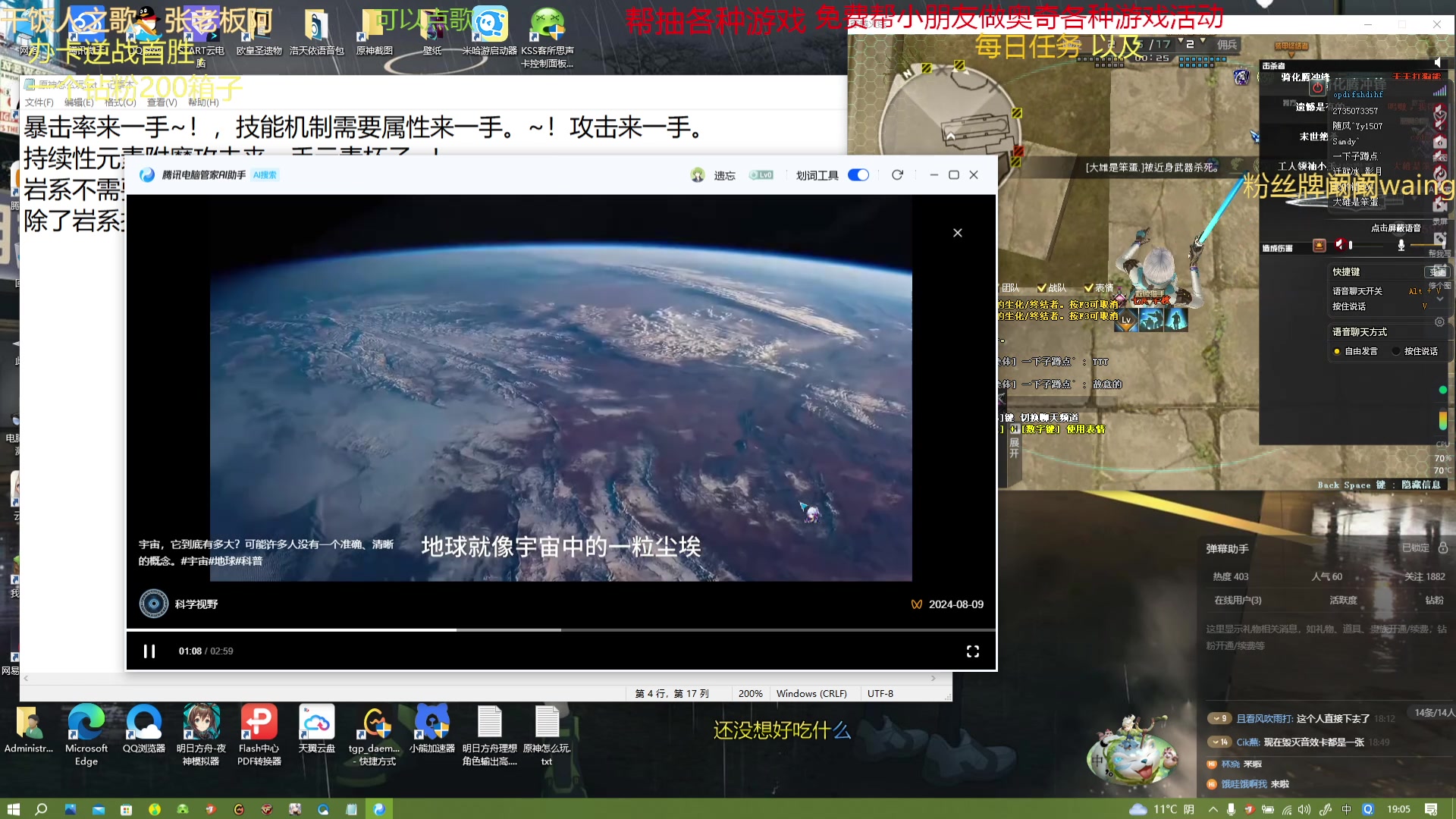The width and height of the screenshot is (1456, 819).
Task: Open 小熊加速器 desktop shortcut
Action: [432, 729]
